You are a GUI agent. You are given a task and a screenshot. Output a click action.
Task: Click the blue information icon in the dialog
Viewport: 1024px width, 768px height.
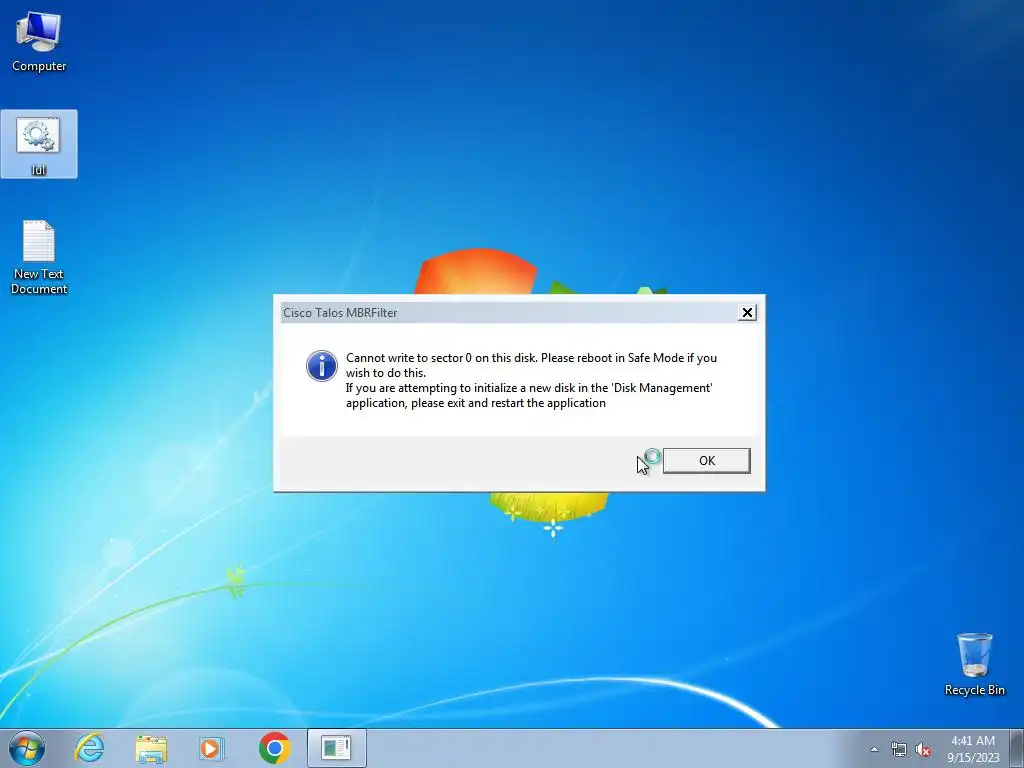322,366
